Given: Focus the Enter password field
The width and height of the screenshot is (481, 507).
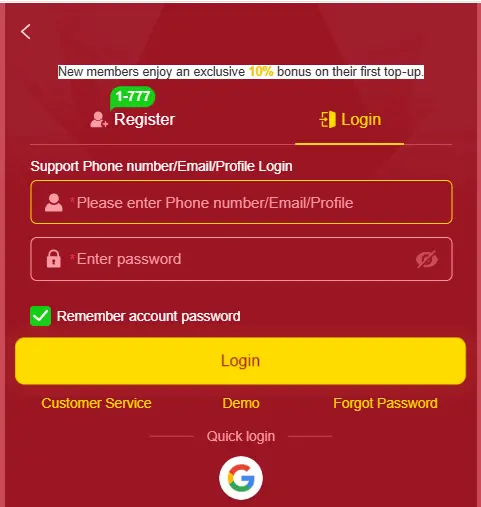Looking at the screenshot, I should [x=241, y=259].
